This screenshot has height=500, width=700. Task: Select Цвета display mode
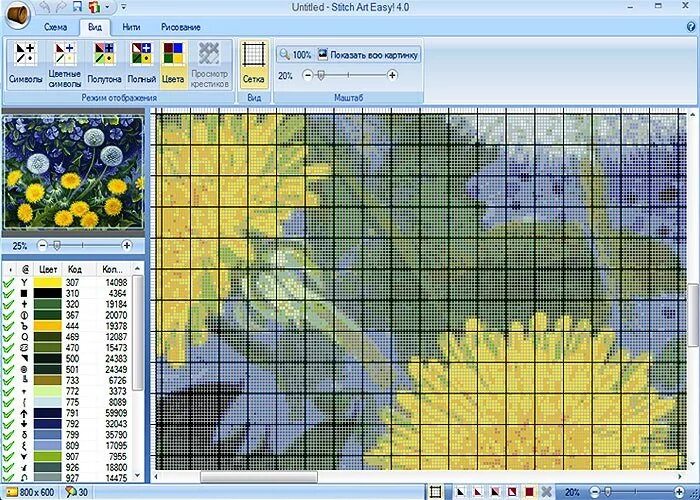[173, 63]
